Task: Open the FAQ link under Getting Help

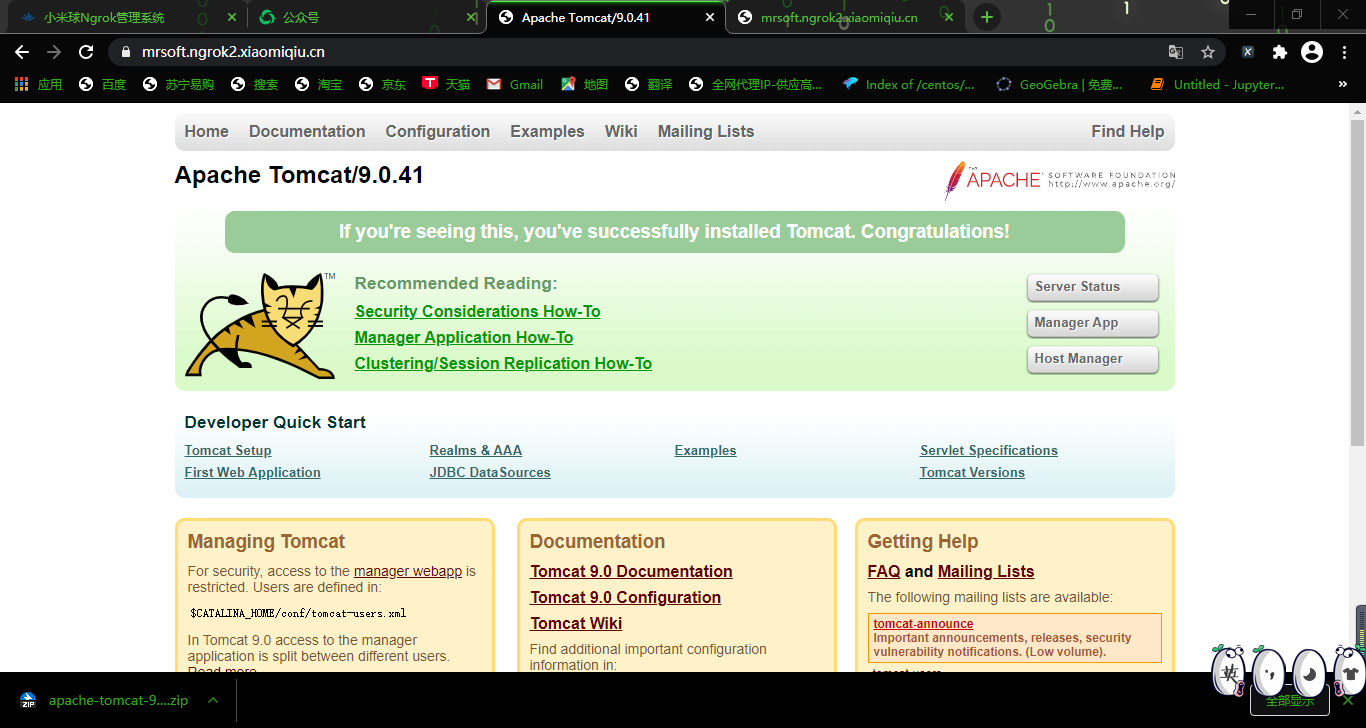Action: 884,571
